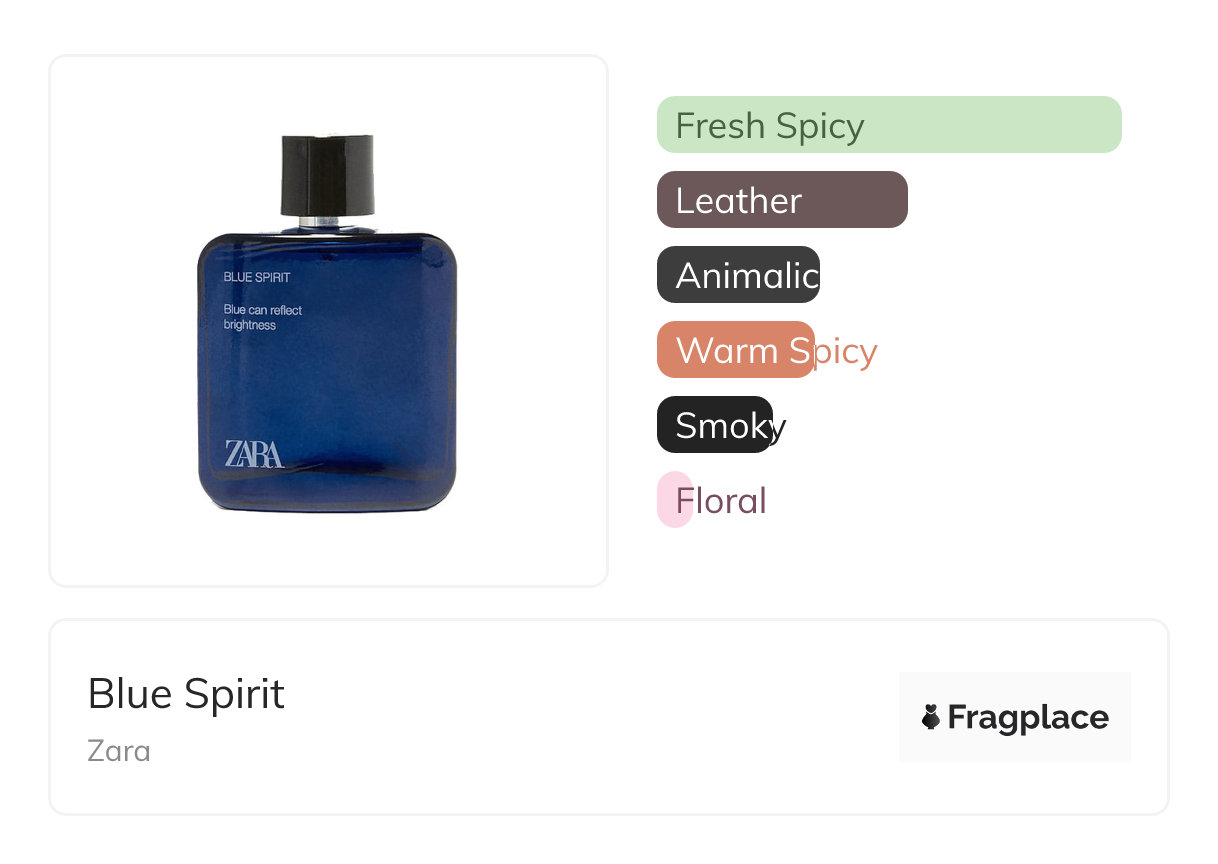1218x864 pixels.
Task: Open the Zara brand name under the title
Action: 119,750
